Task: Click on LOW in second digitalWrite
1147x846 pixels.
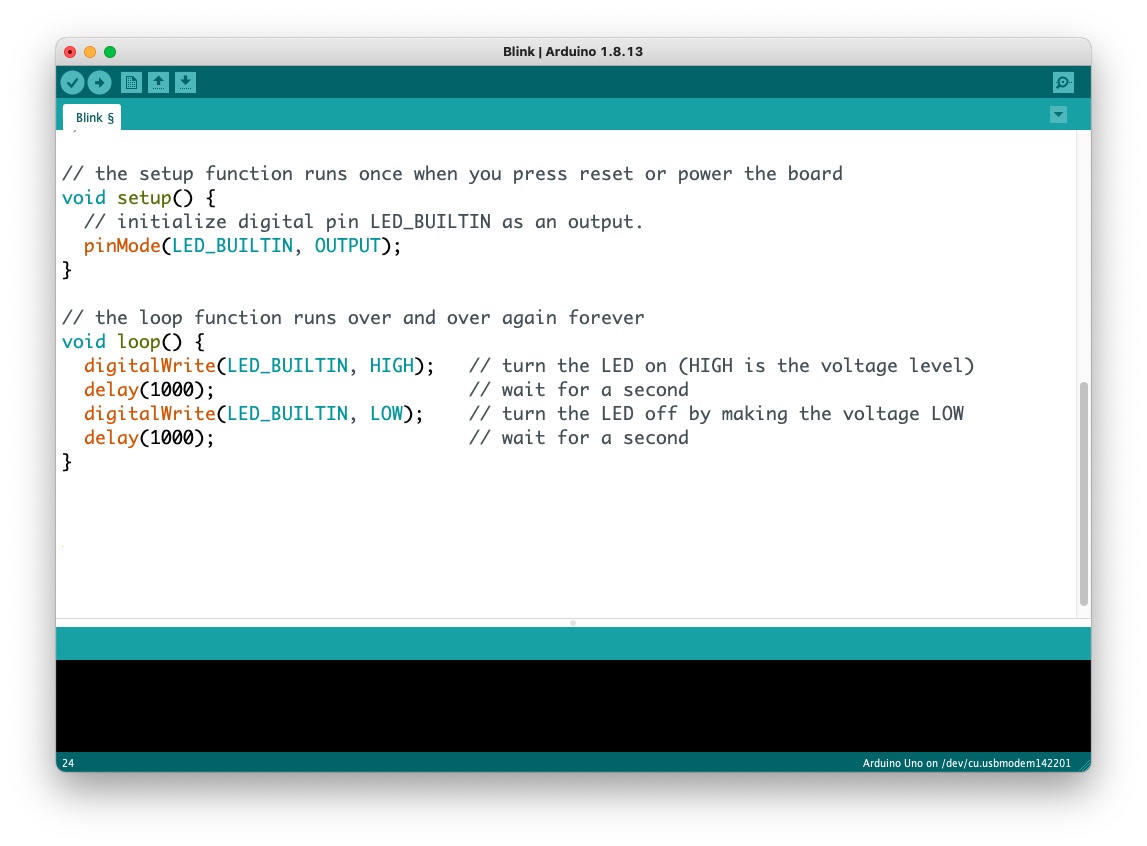Action: 386,414
